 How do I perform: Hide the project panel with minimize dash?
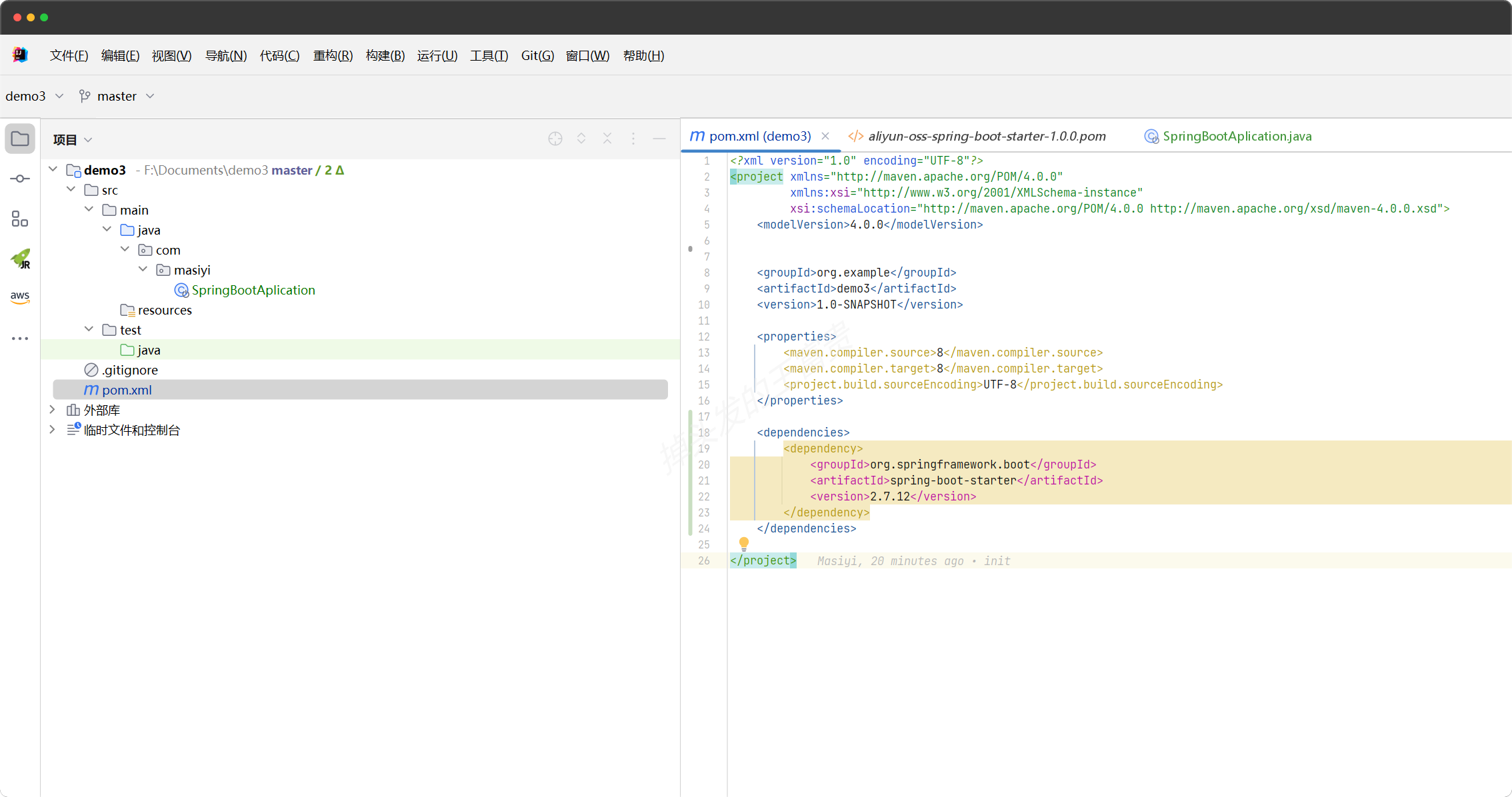(659, 139)
